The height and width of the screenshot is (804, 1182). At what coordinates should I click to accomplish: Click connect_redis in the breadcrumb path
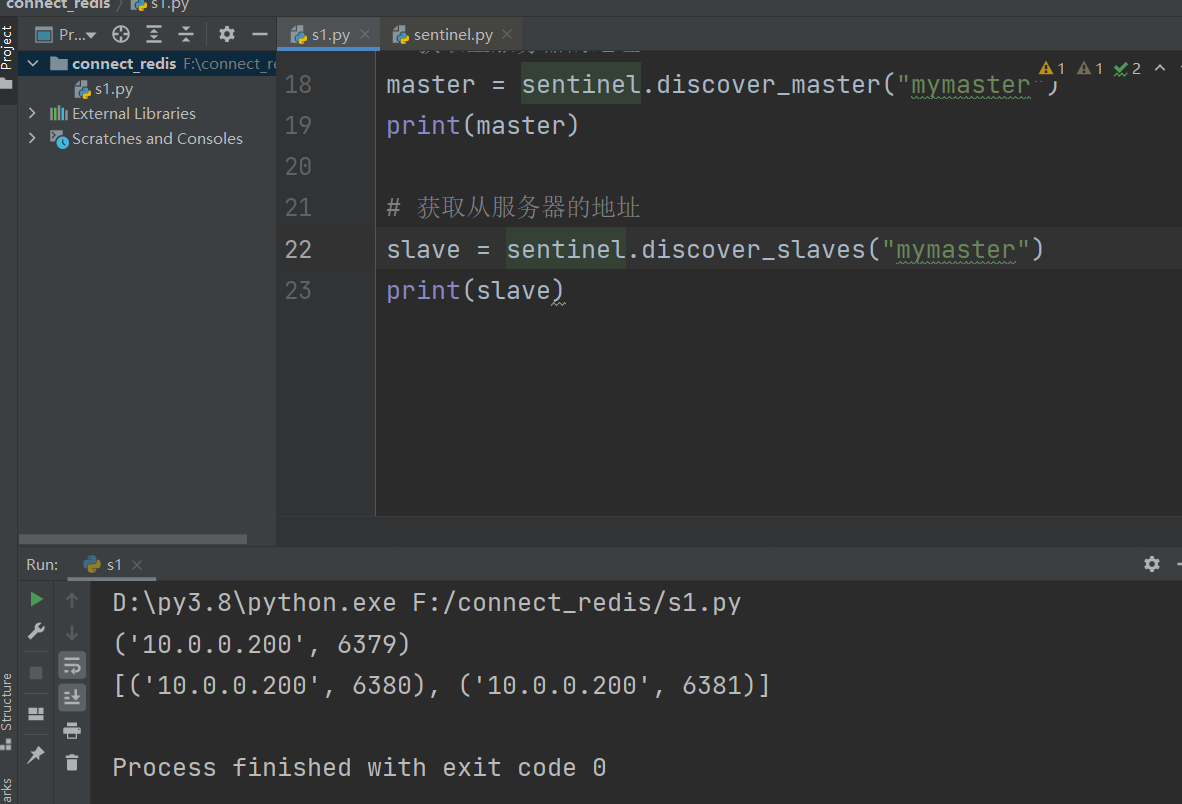(58, 5)
